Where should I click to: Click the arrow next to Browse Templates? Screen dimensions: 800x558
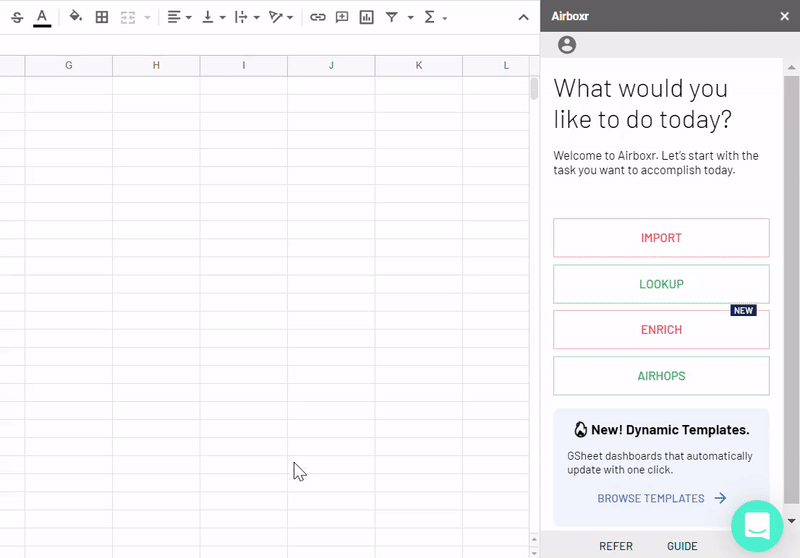(x=720, y=498)
